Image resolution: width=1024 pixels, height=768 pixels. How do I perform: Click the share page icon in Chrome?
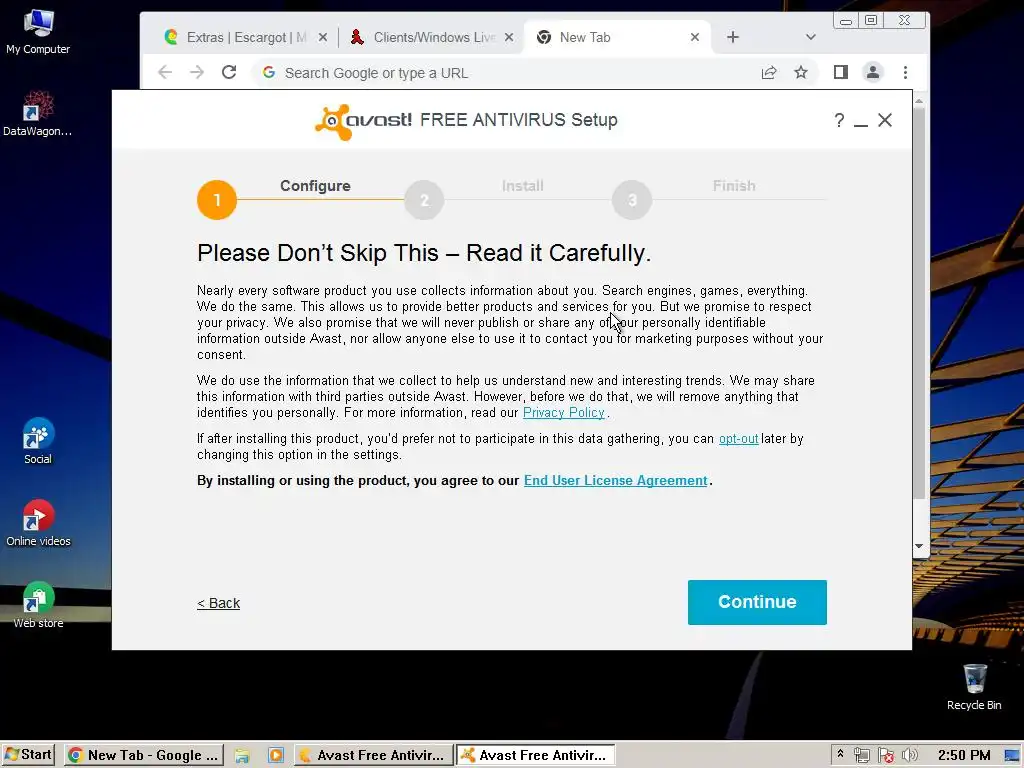pyautogui.click(x=769, y=72)
